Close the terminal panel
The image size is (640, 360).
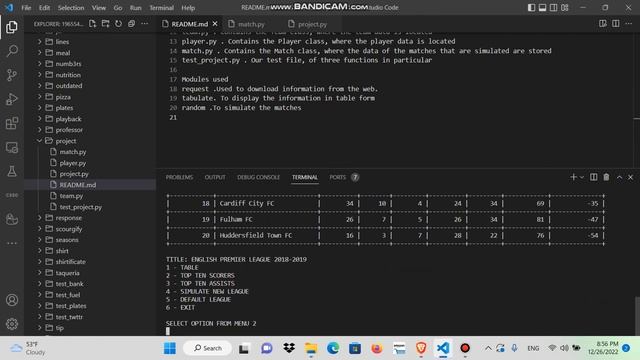[x=631, y=177]
